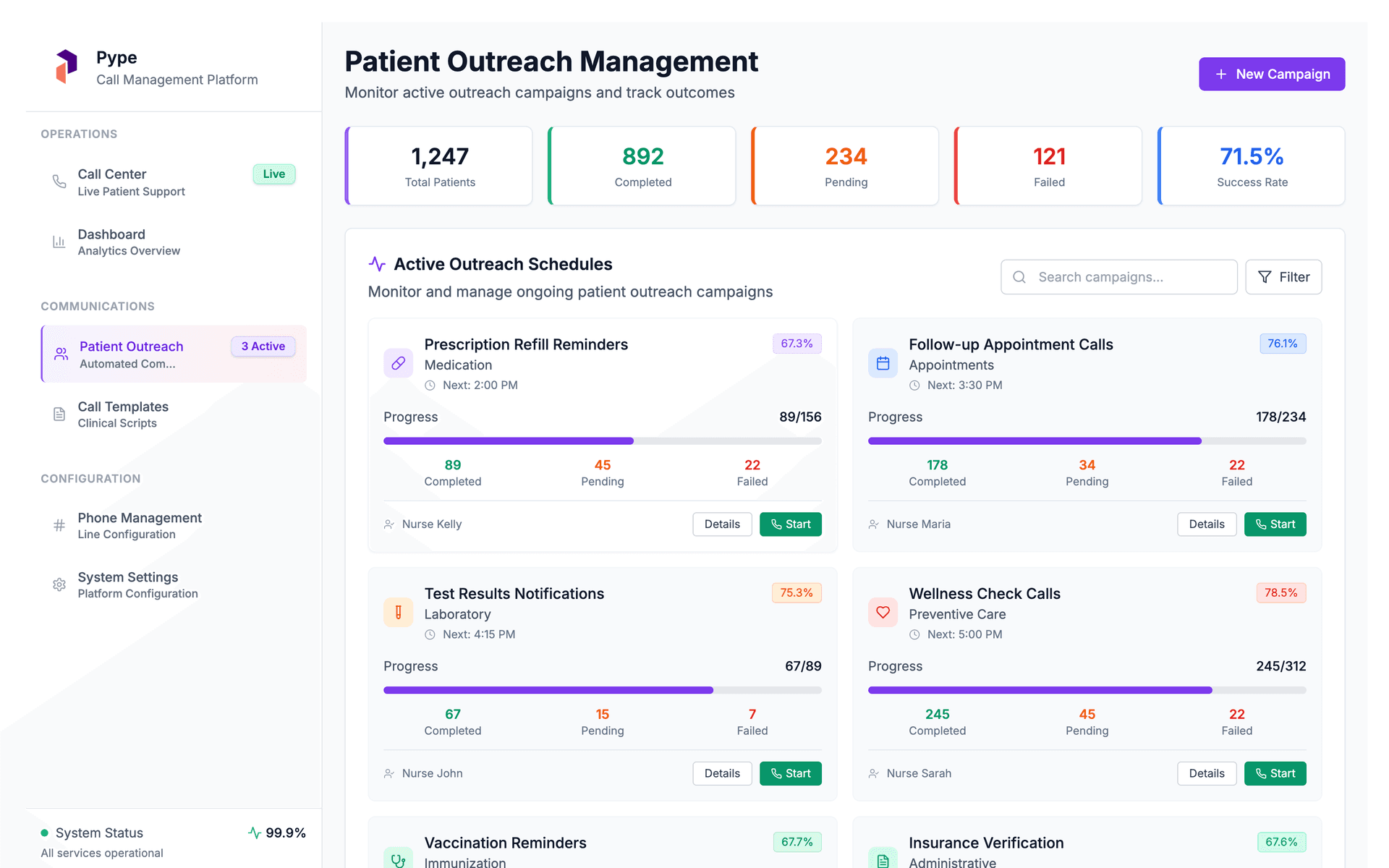Click the pulse icon next to 99.9%
The width and height of the screenshot is (1389, 868).
point(255,833)
